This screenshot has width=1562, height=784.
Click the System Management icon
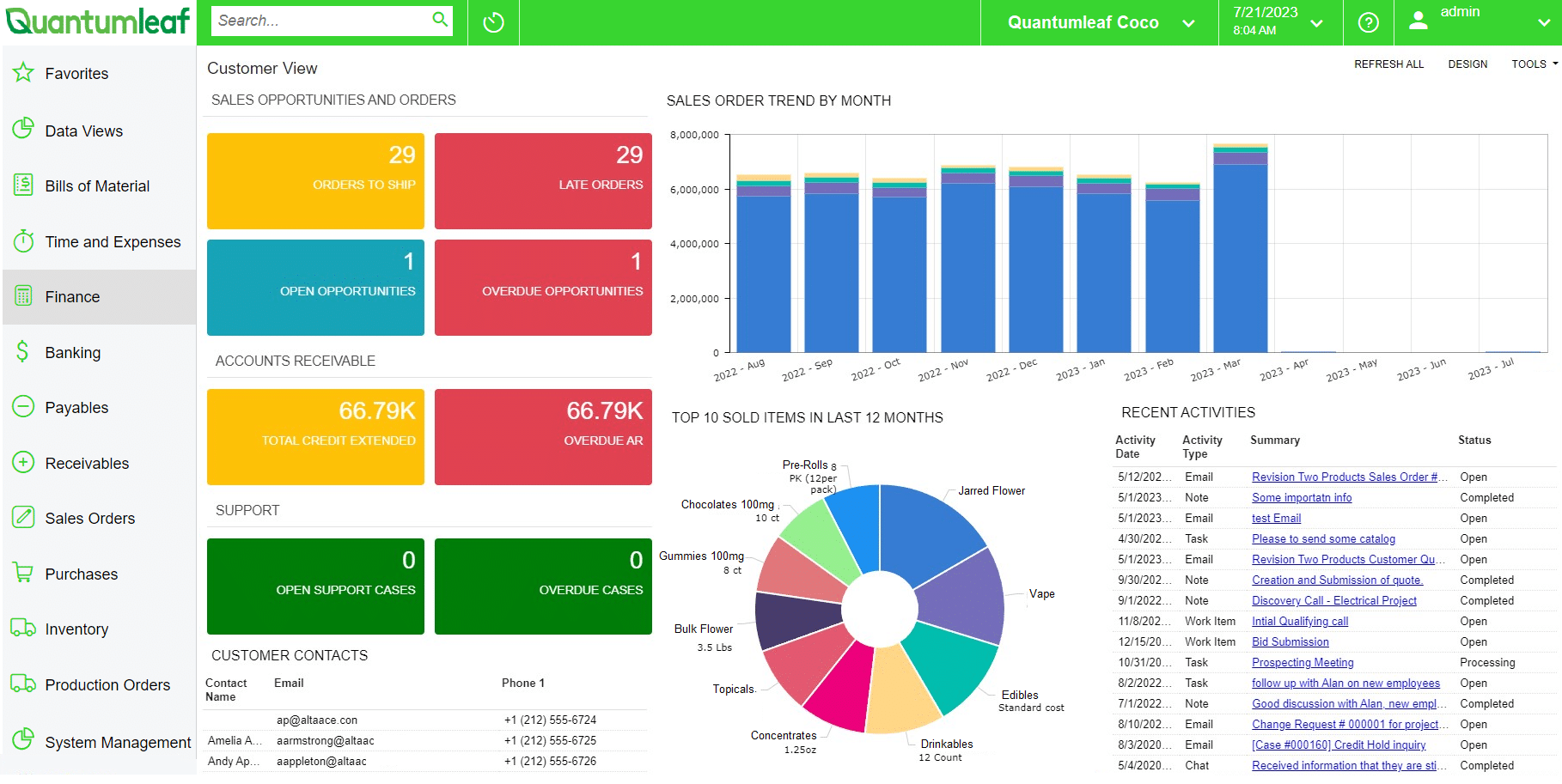[23, 739]
